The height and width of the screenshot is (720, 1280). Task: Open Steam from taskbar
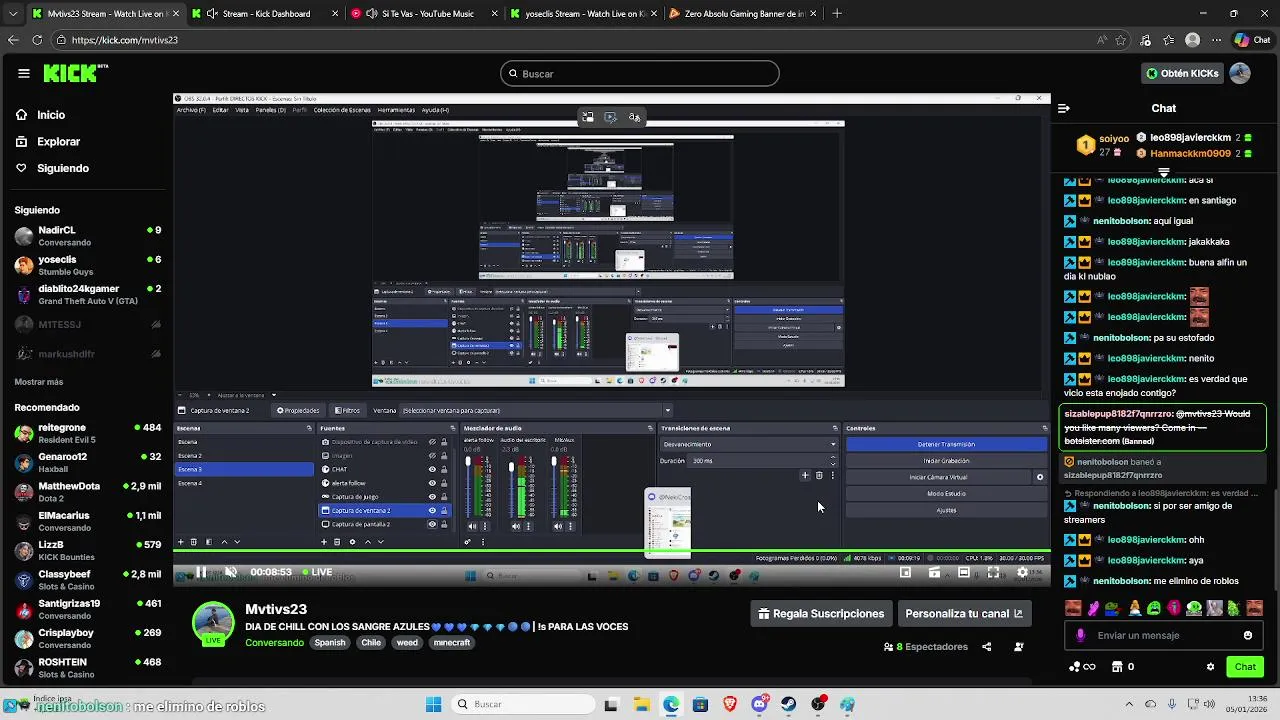click(789, 704)
